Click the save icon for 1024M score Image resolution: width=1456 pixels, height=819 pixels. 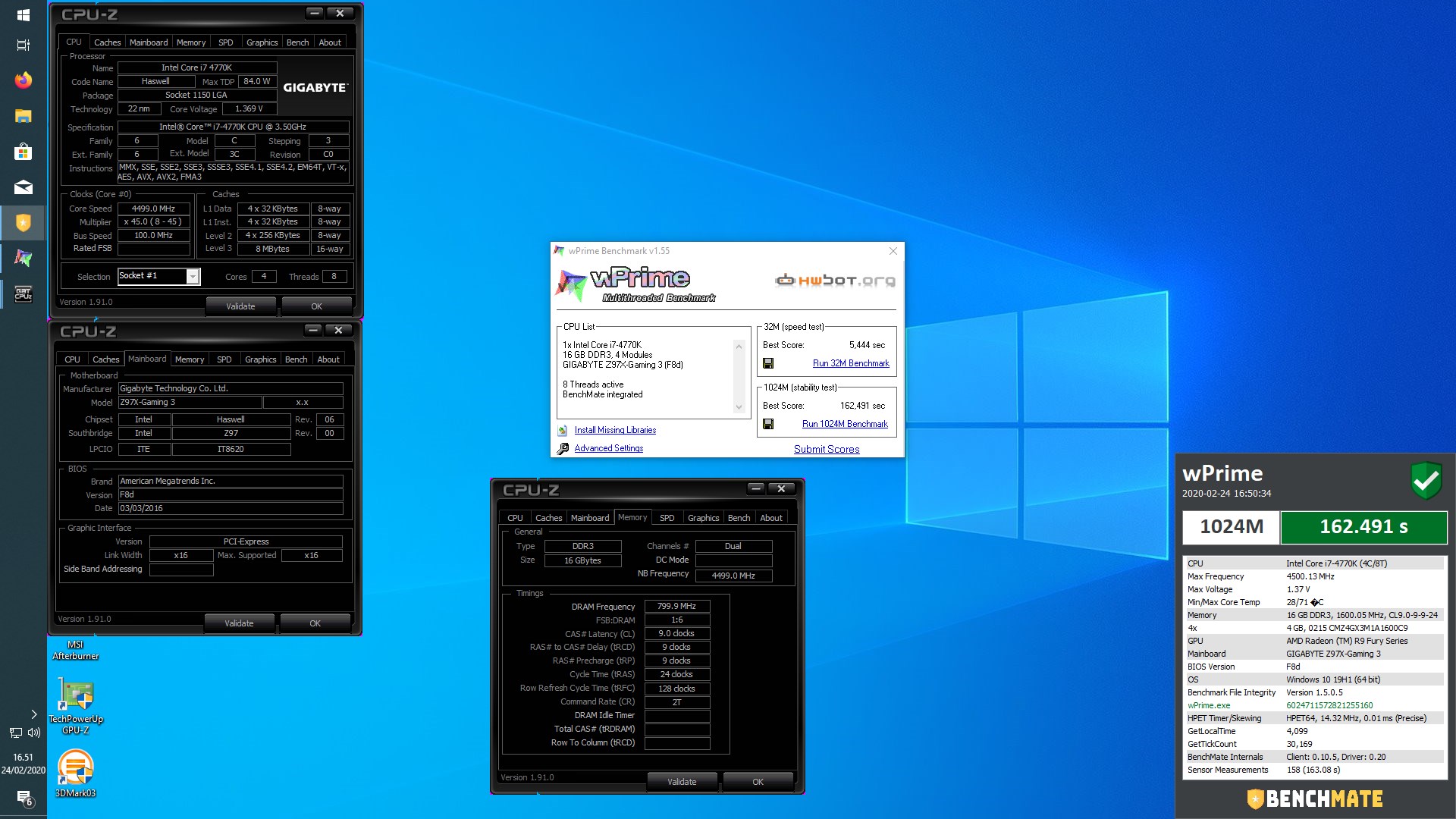(768, 424)
